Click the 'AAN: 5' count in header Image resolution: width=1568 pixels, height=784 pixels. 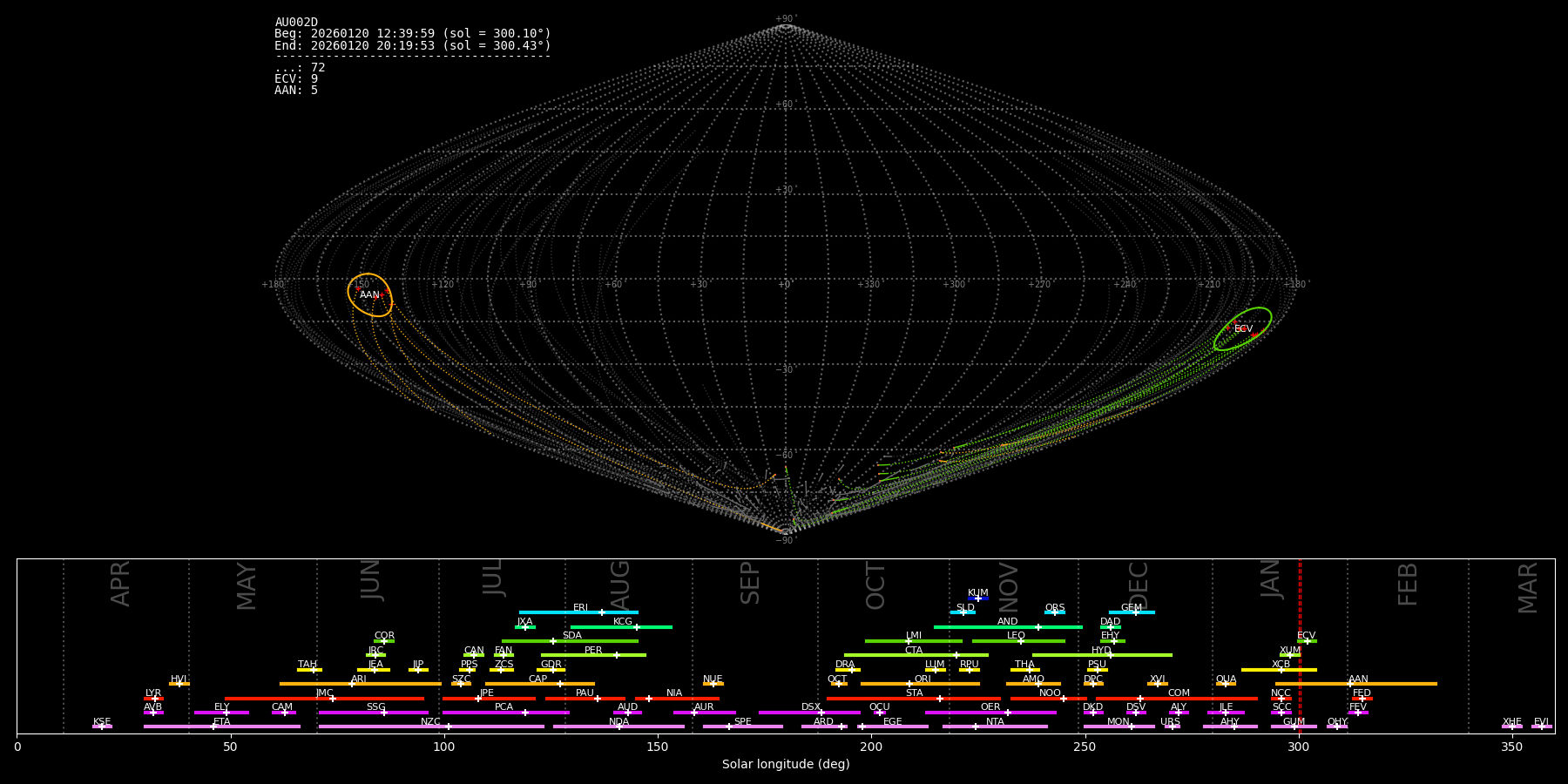point(296,91)
